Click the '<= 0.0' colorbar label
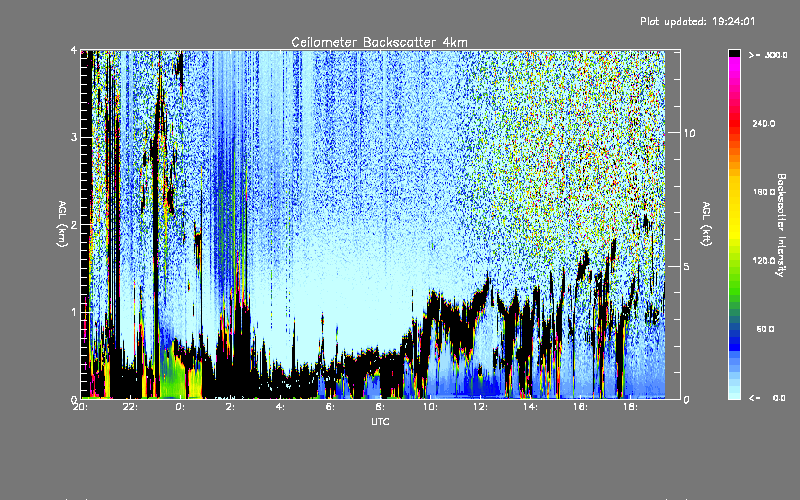The width and height of the screenshot is (800, 500). 768,398
